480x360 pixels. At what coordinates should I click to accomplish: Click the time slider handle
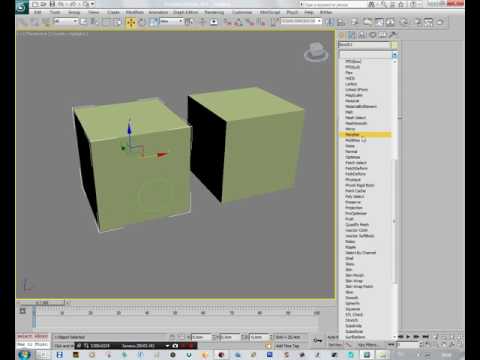pyautogui.click(x=42, y=303)
